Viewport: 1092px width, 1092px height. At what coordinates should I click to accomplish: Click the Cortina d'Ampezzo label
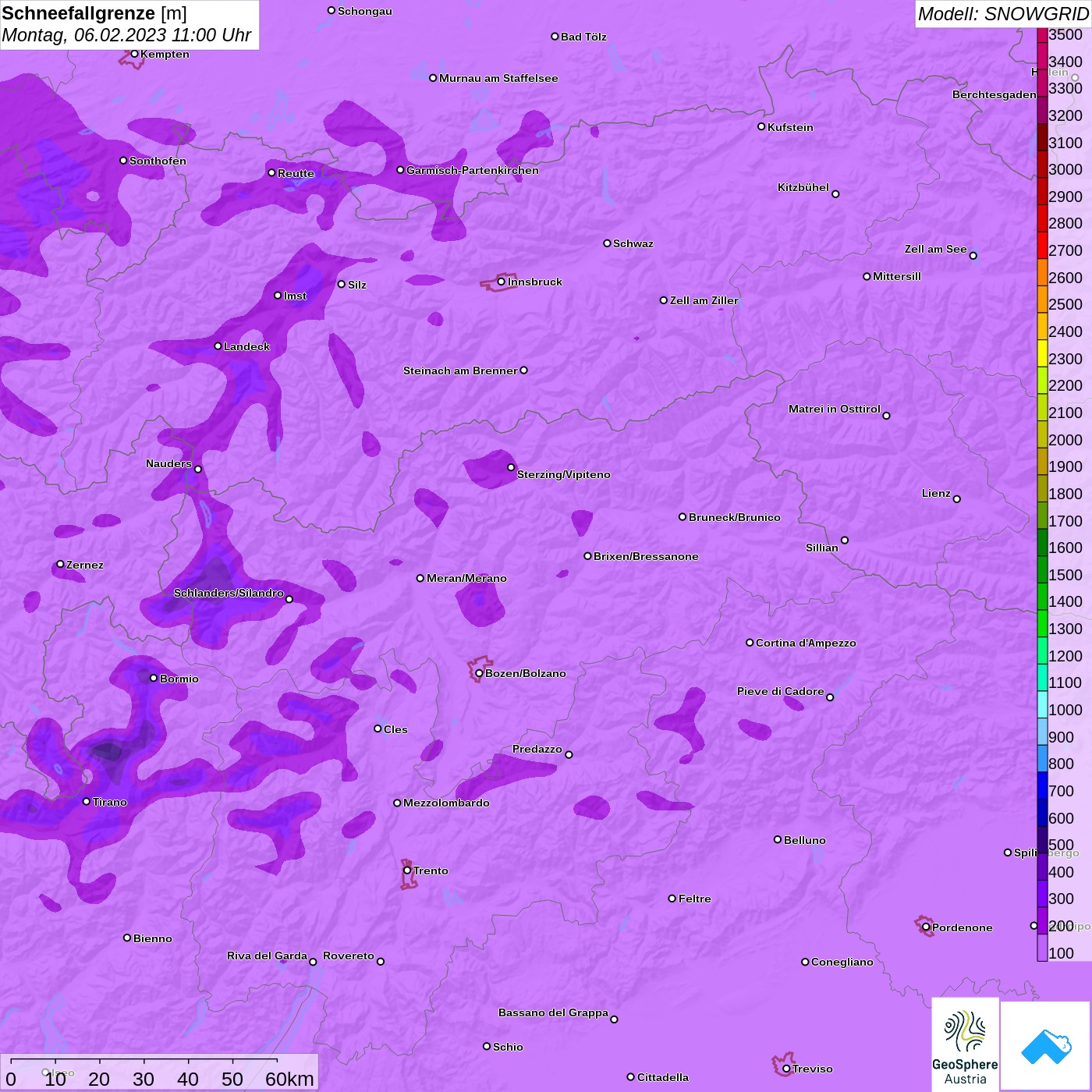(806, 643)
